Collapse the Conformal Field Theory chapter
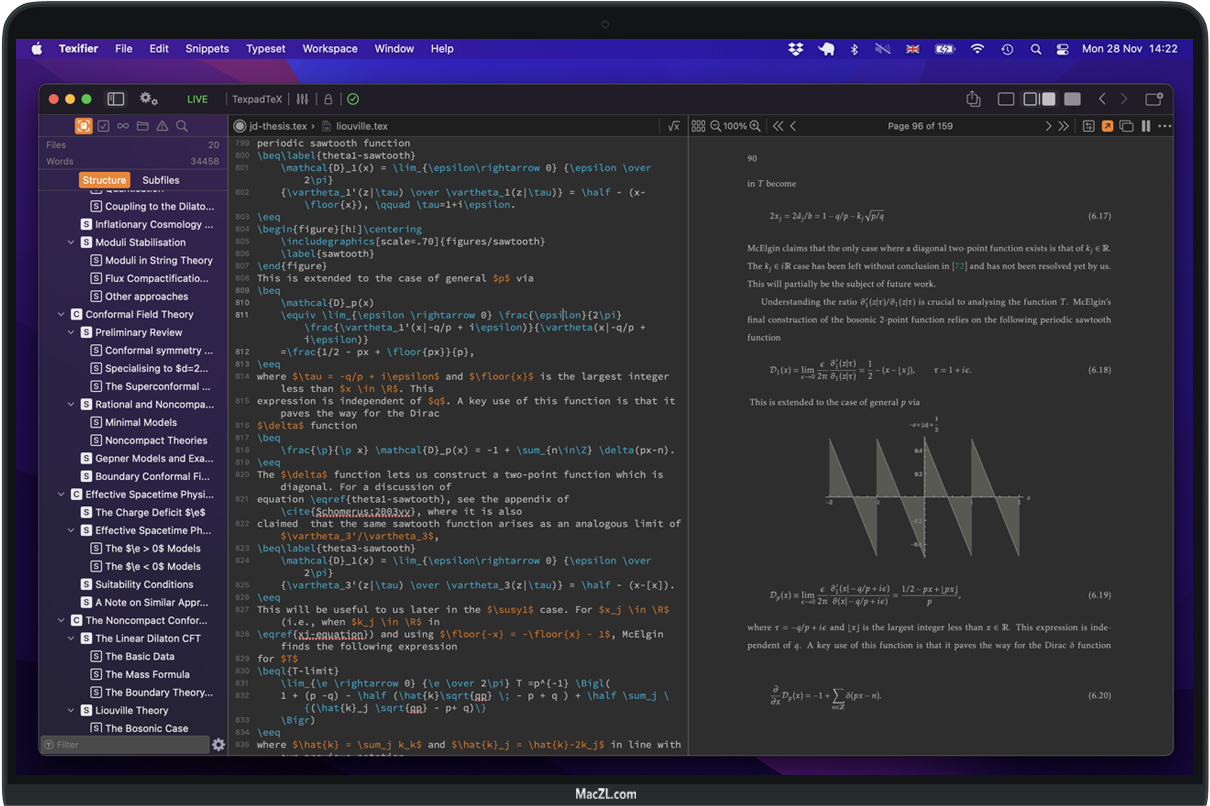 tap(61, 314)
